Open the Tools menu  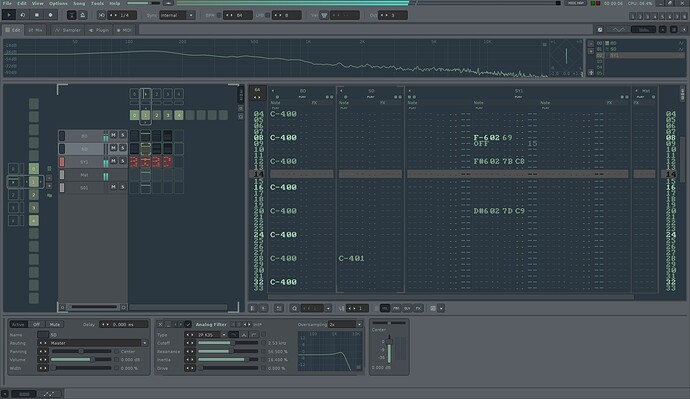tap(97, 3)
